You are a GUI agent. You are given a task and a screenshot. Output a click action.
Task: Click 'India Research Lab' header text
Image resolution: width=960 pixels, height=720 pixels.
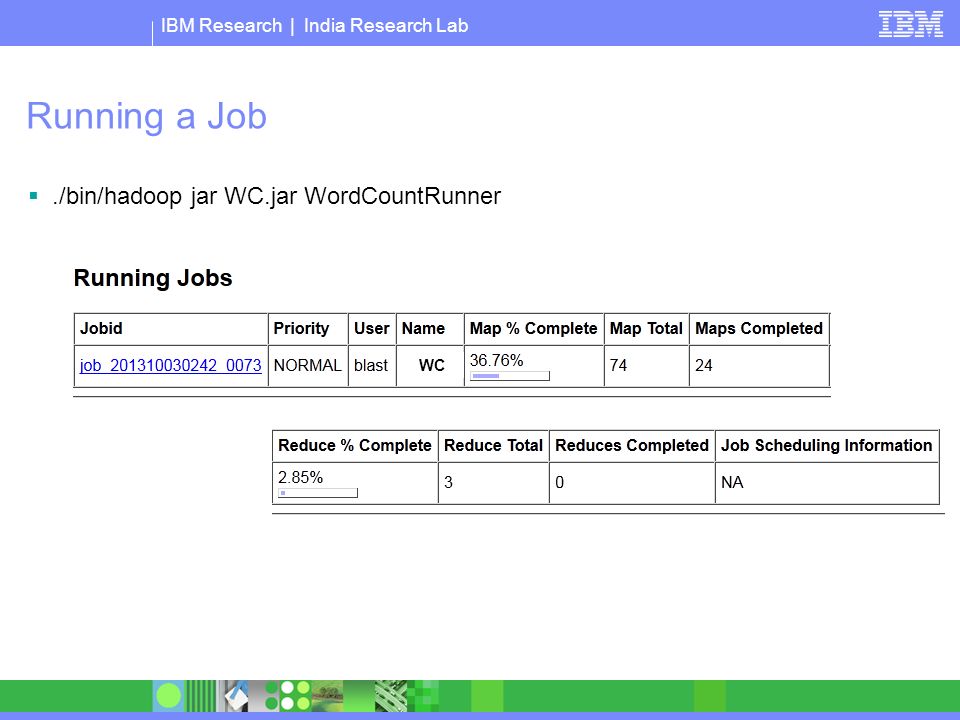pyautogui.click(x=386, y=26)
